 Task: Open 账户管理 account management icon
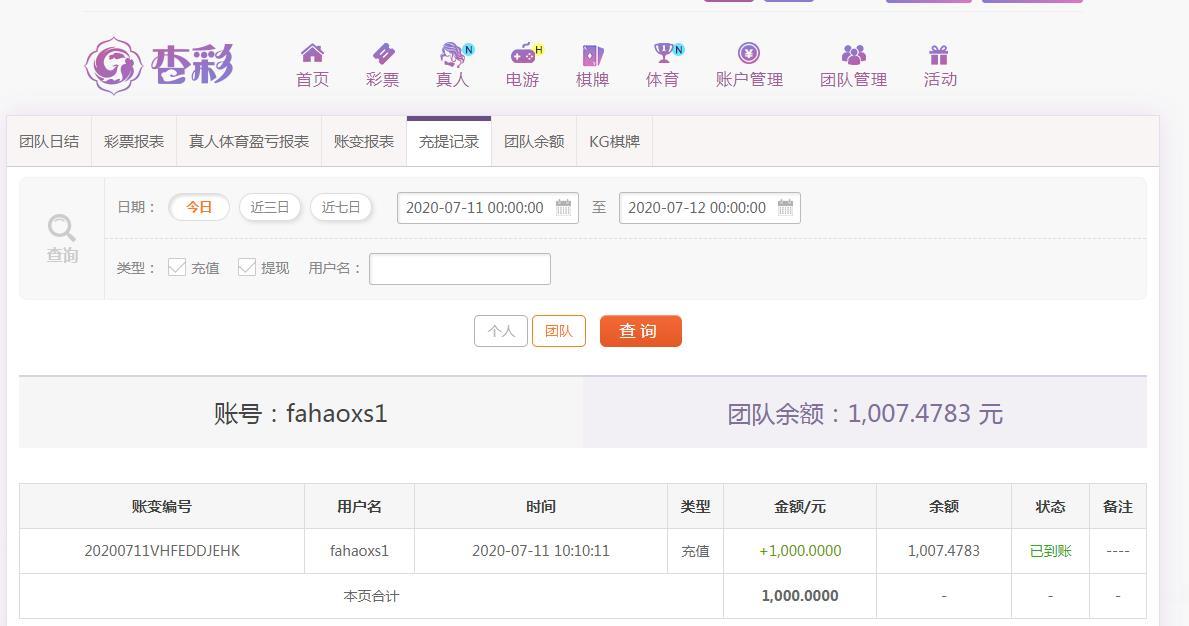tap(748, 53)
